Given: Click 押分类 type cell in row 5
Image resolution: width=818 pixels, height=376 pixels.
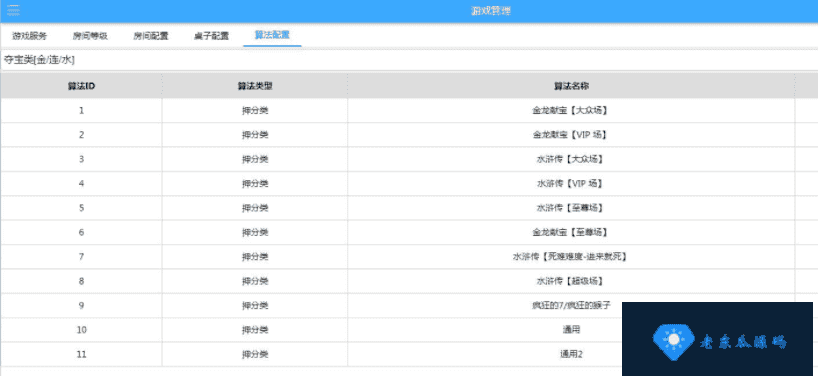Looking at the screenshot, I should (x=255, y=208).
